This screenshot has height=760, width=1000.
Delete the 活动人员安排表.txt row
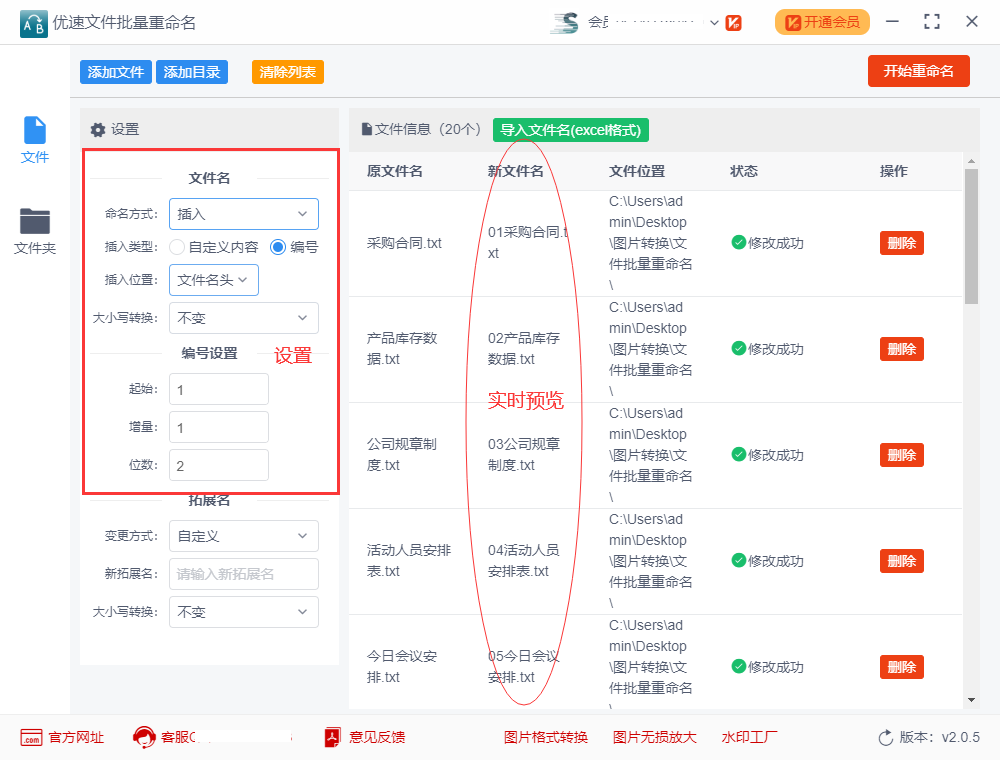902,561
